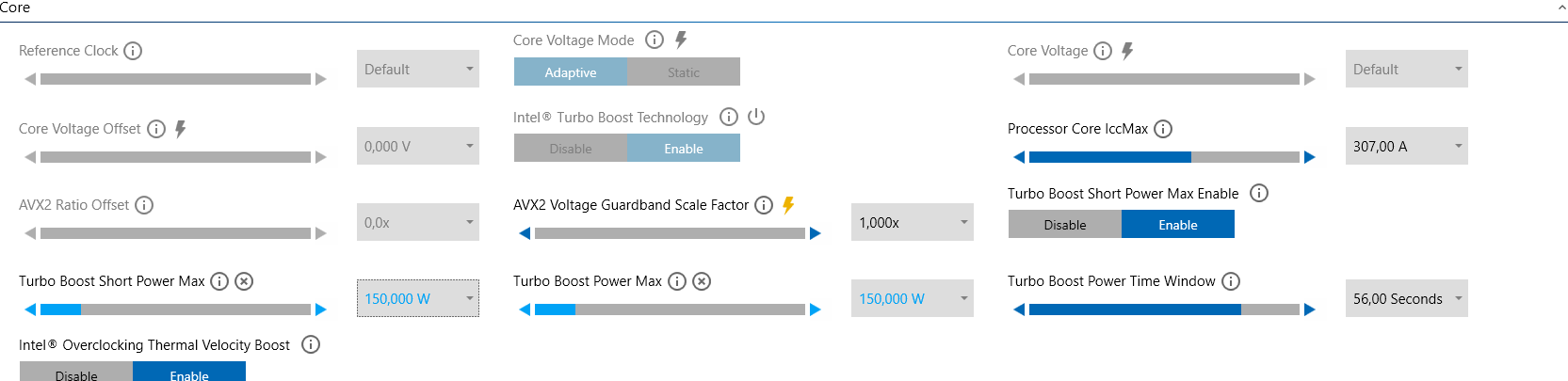The image size is (1568, 381).
Task: Click the Processor Core IccMax slider track
Action: pos(1164,157)
